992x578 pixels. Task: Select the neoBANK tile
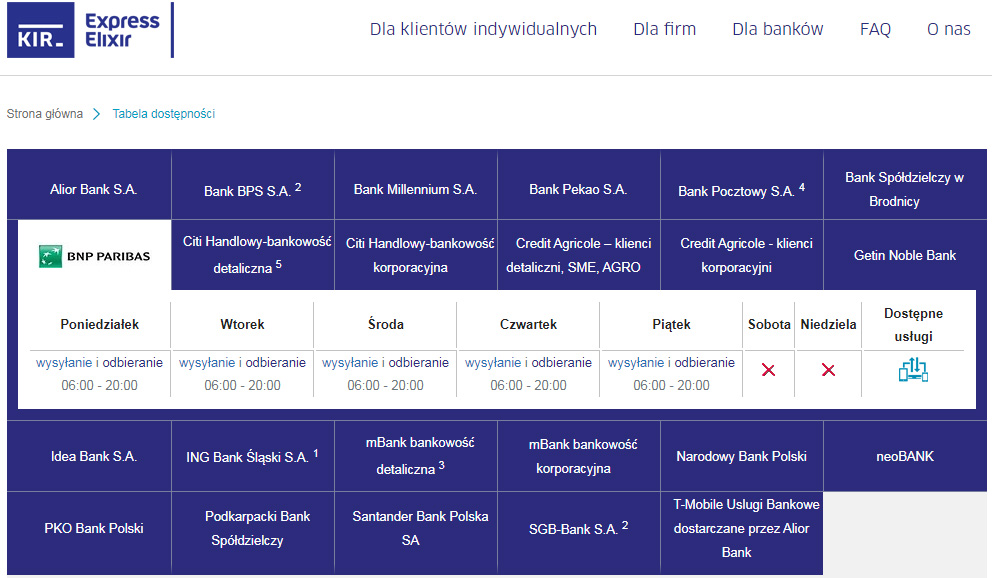click(x=905, y=456)
